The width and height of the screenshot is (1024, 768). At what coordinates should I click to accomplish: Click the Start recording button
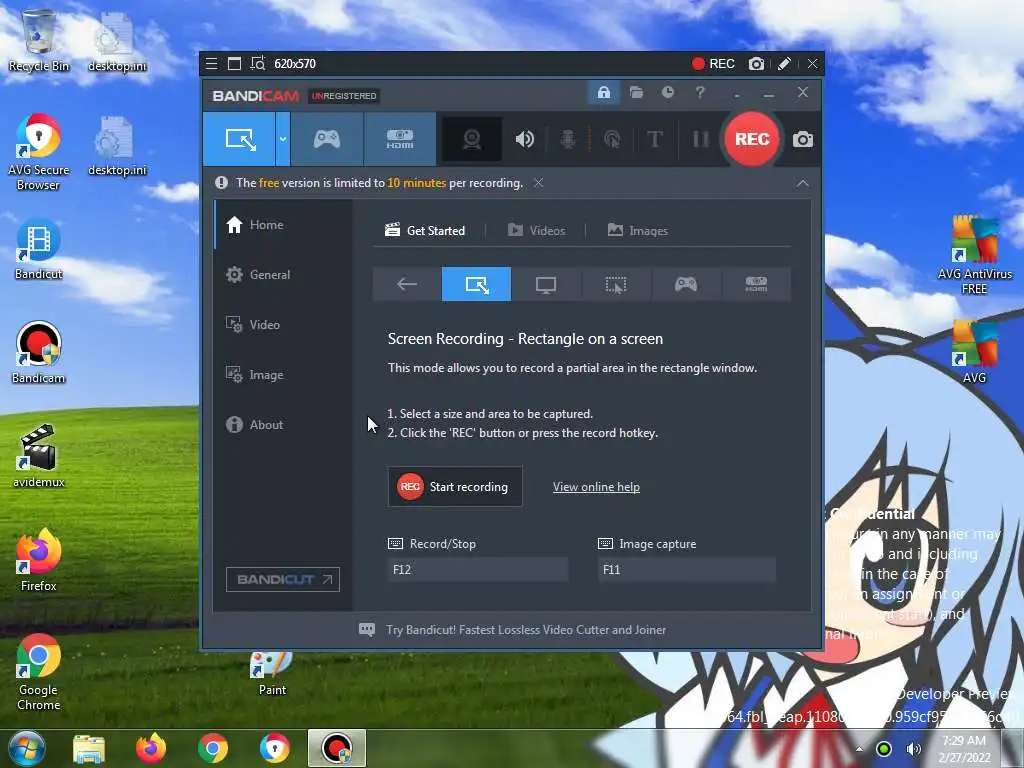[x=455, y=487]
